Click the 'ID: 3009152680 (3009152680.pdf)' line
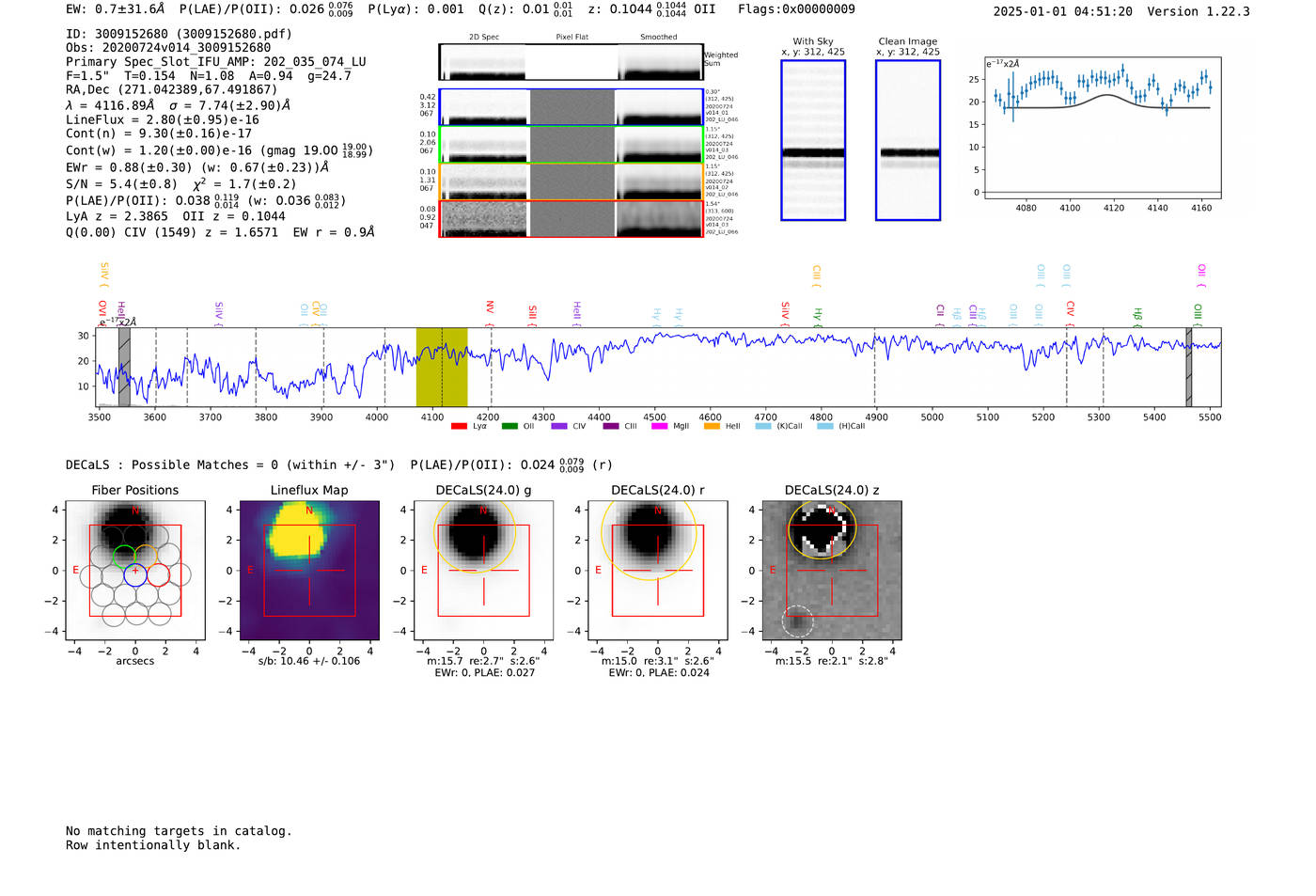1316x896 pixels. pyautogui.click(x=179, y=34)
